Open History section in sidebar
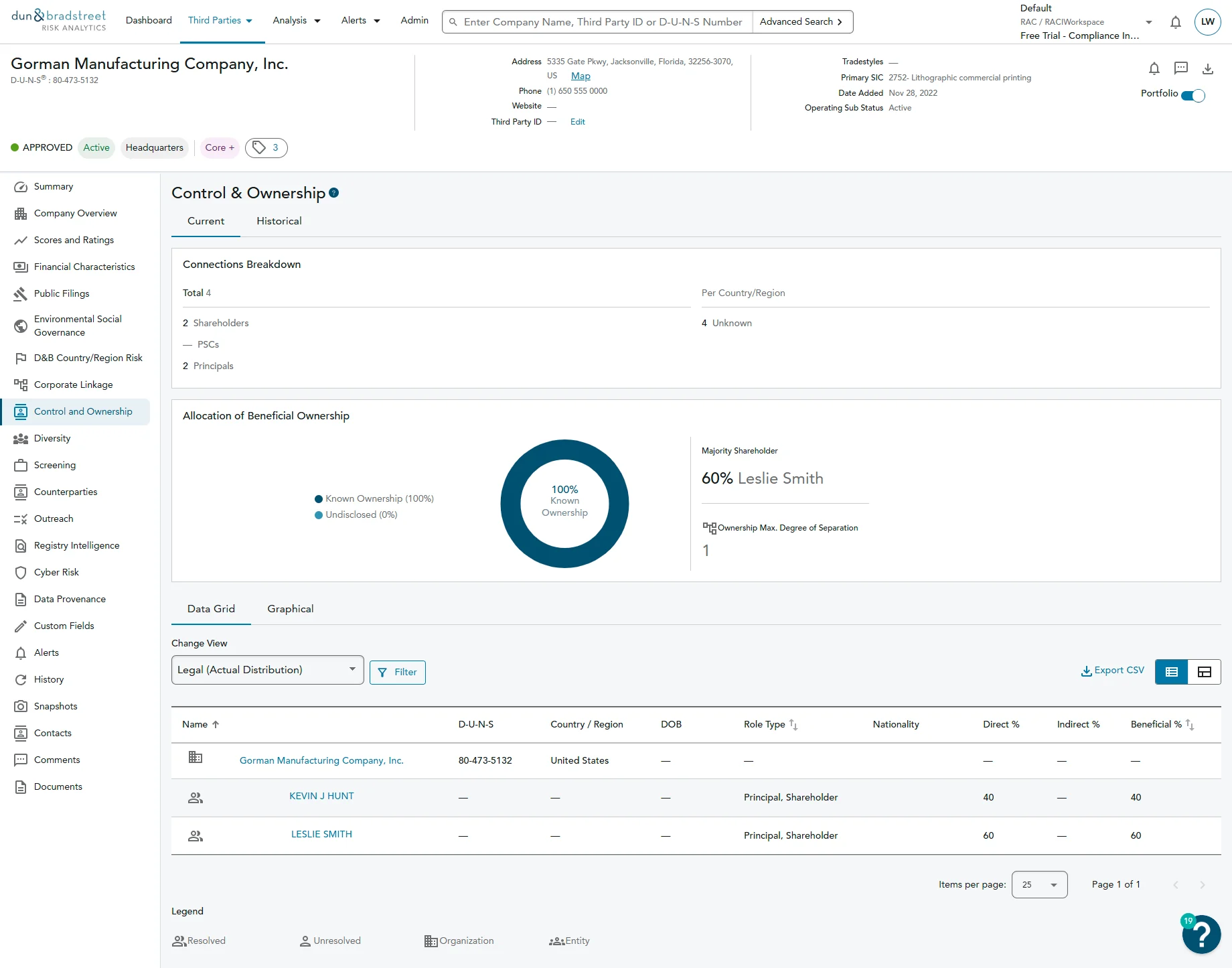 pos(49,679)
